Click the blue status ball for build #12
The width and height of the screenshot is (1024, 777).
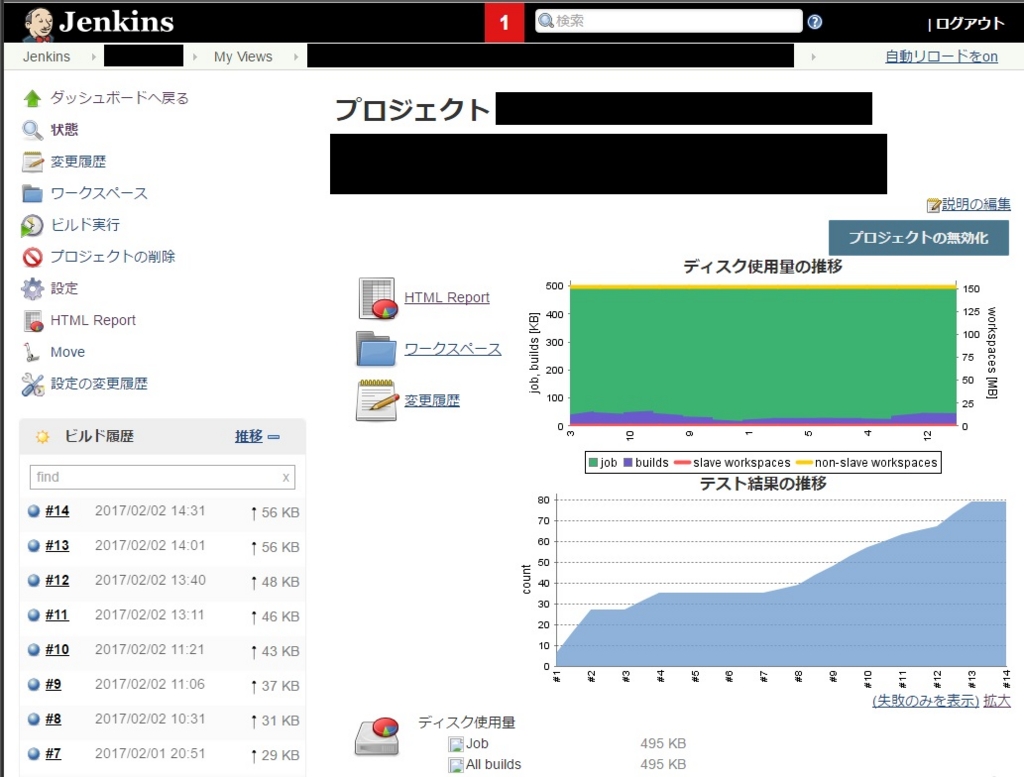click(x=34, y=580)
